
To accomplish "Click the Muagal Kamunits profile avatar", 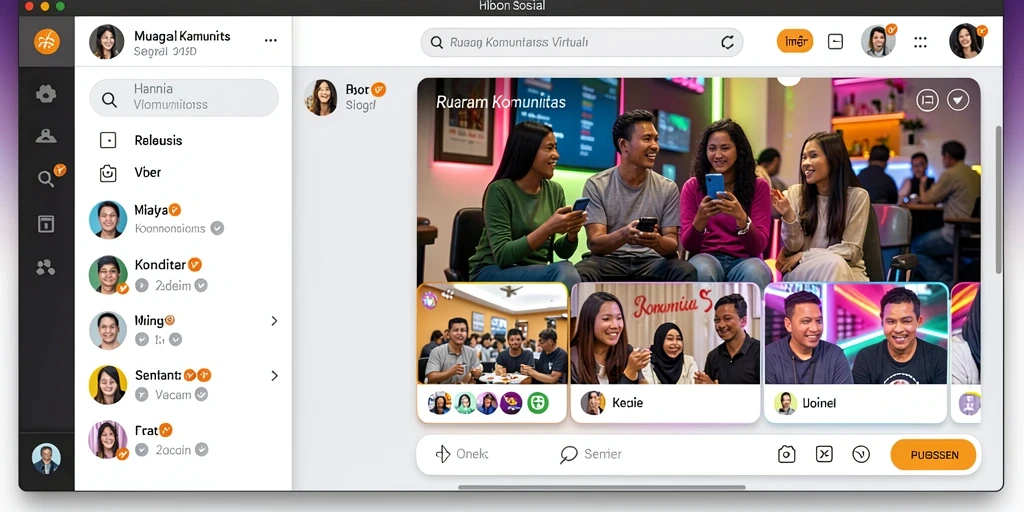I will click(106, 42).
